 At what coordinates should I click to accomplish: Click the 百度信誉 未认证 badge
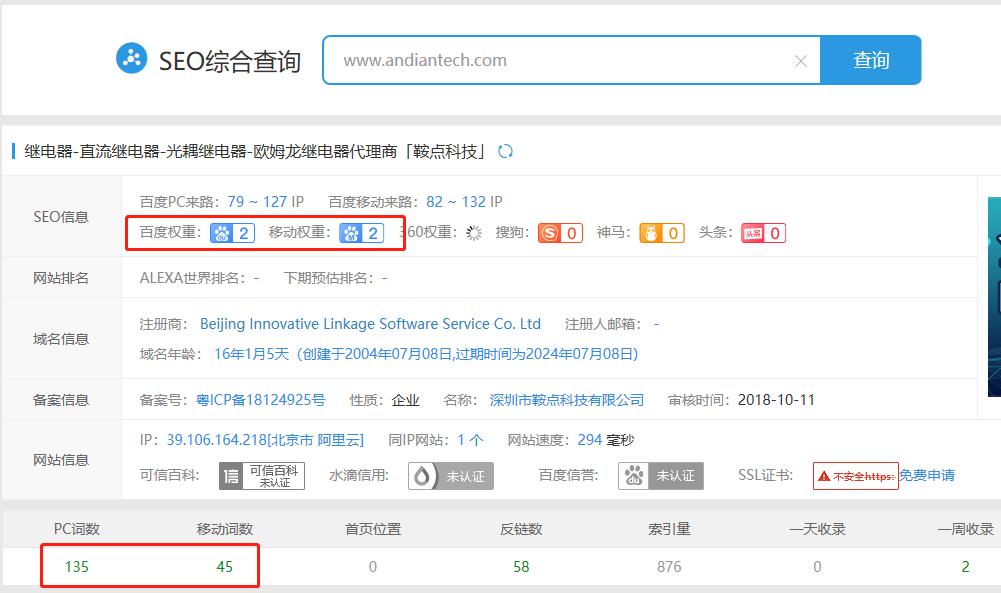coord(661,476)
